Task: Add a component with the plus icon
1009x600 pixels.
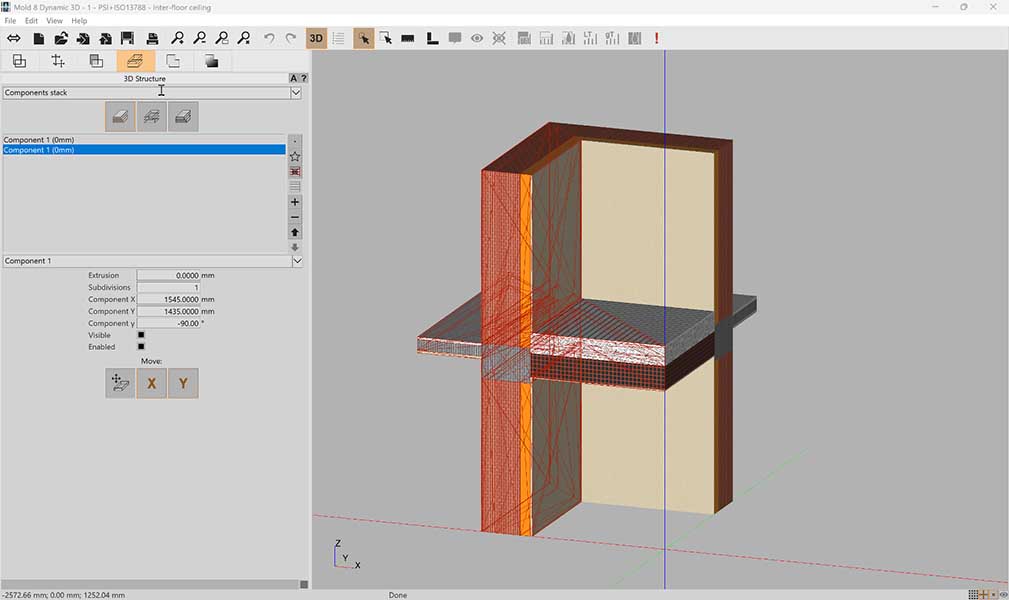Action: (x=295, y=202)
